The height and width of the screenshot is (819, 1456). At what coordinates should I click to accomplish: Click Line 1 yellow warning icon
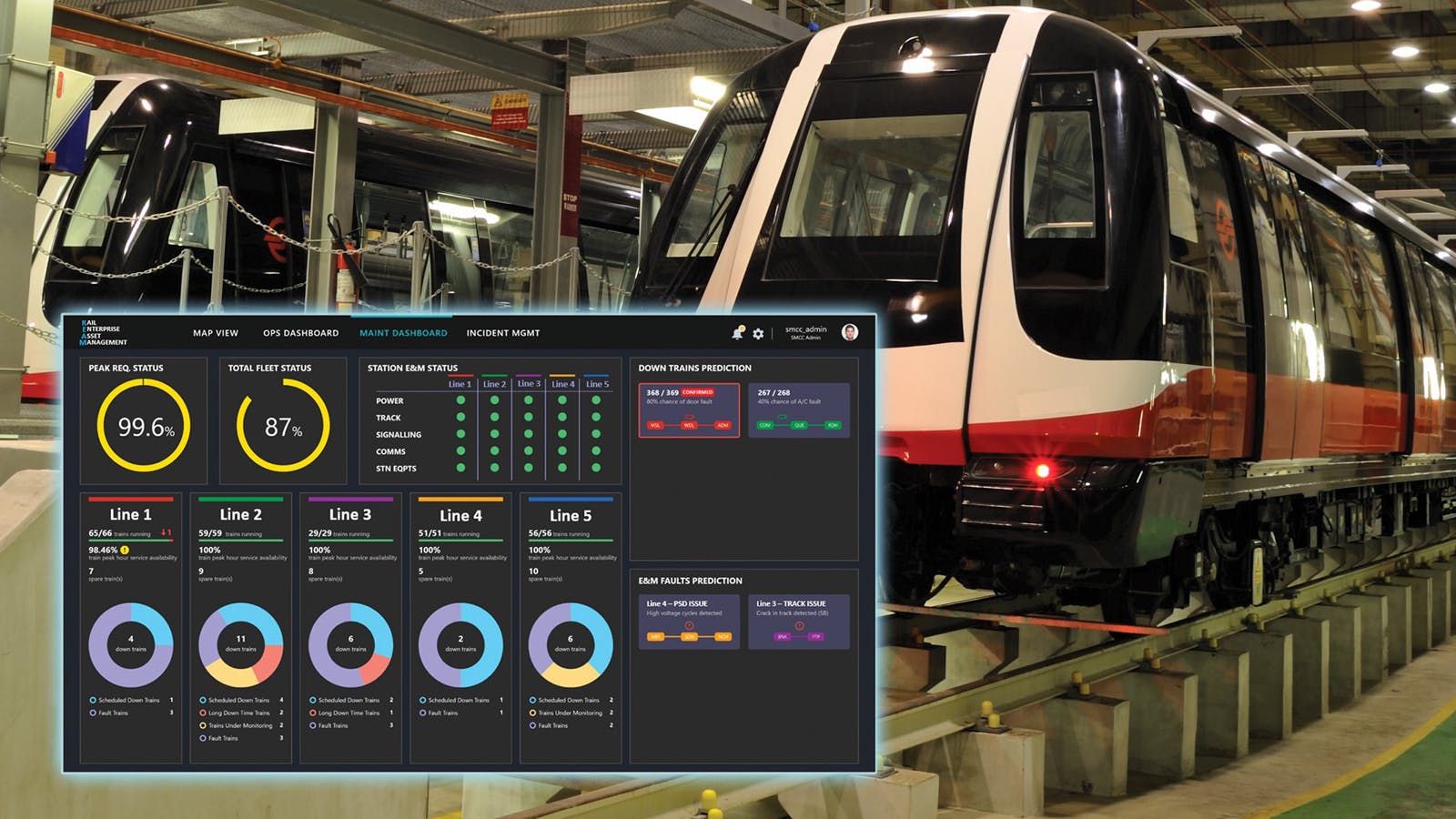125,550
